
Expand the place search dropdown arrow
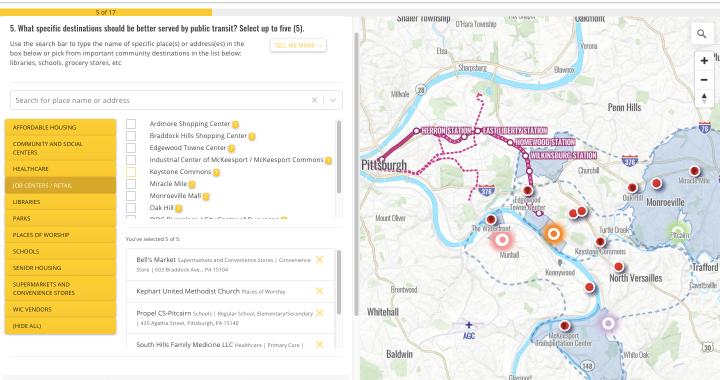(333, 100)
